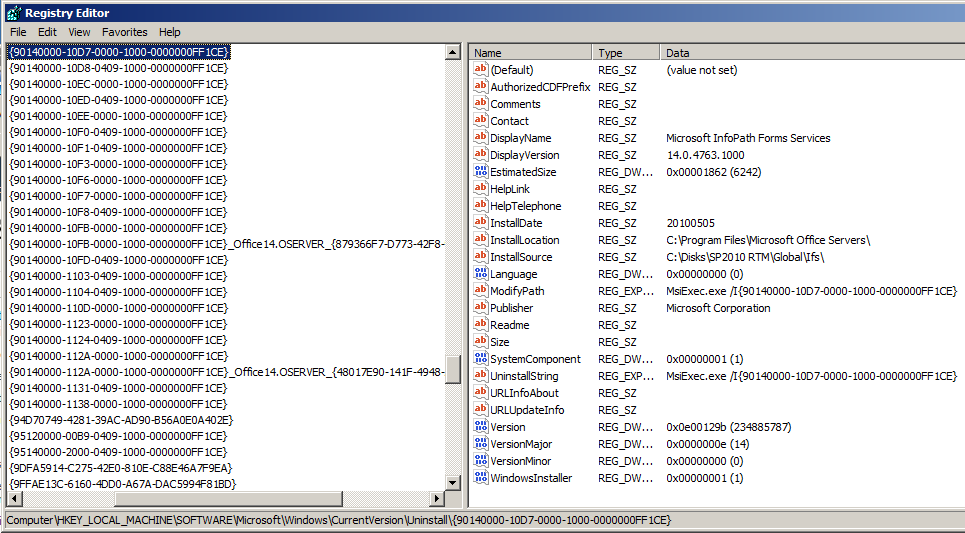Open the File menu
The image size is (965, 533).
18,32
